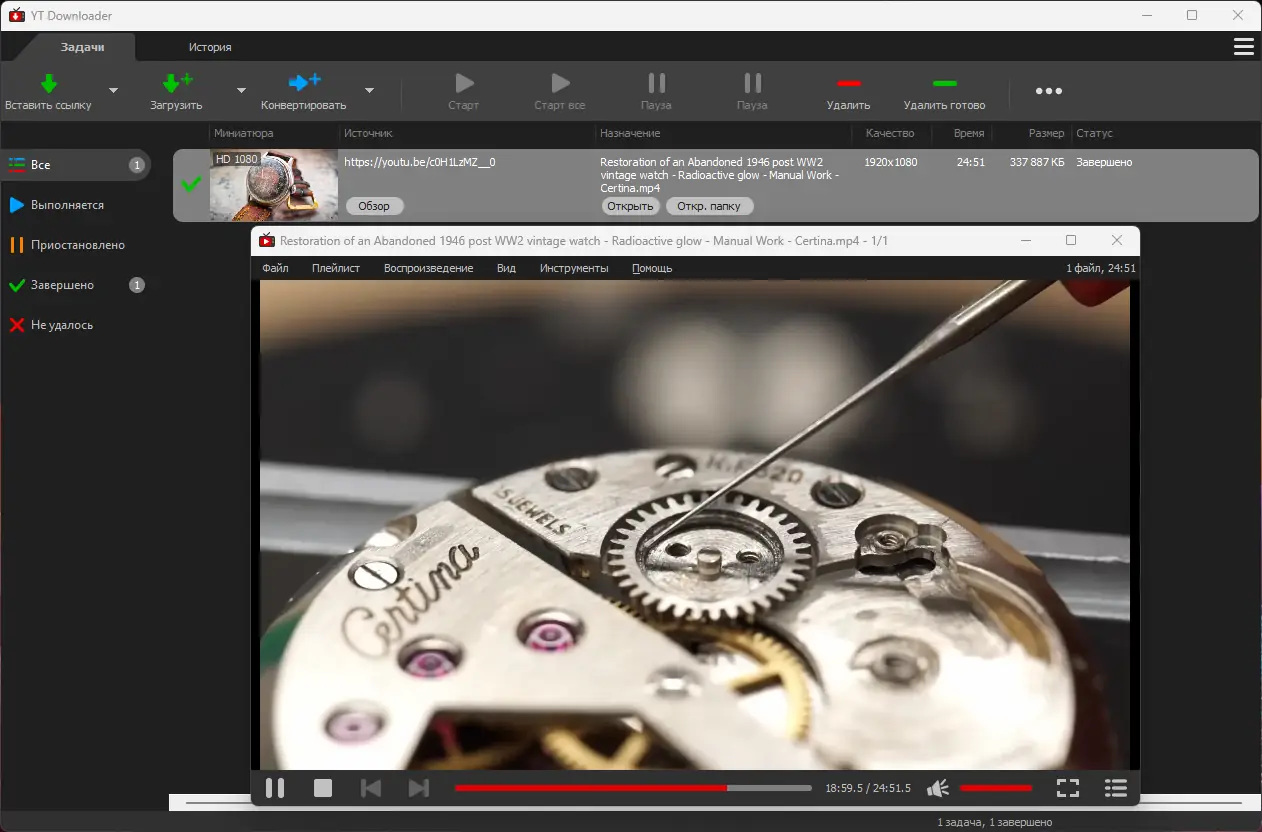Select the Приостановлено filter in sidebar
The height and width of the screenshot is (832, 1262).
click(x=76, y=245)
